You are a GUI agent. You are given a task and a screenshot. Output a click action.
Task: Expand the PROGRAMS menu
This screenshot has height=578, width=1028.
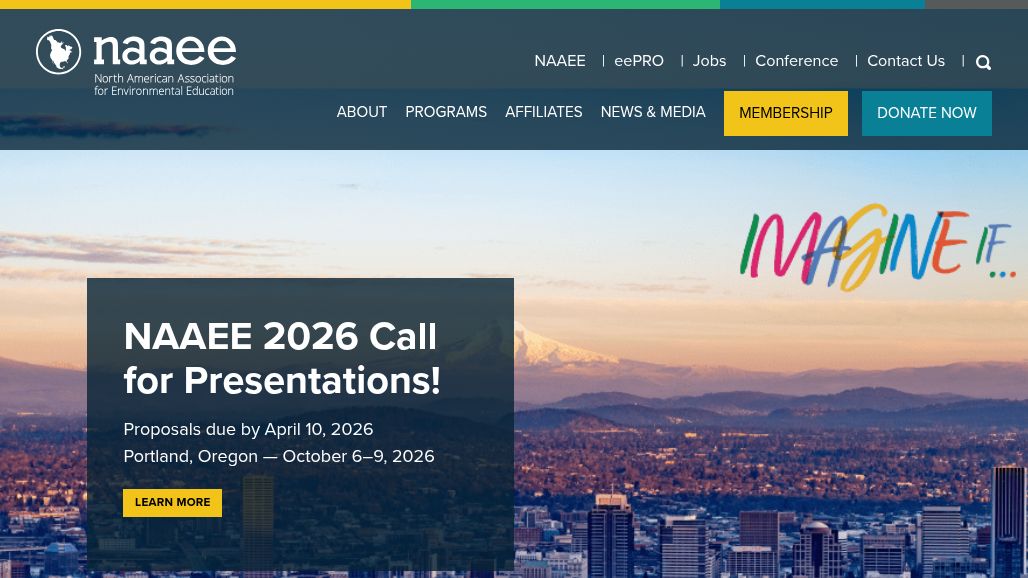[x=446, y=112]
